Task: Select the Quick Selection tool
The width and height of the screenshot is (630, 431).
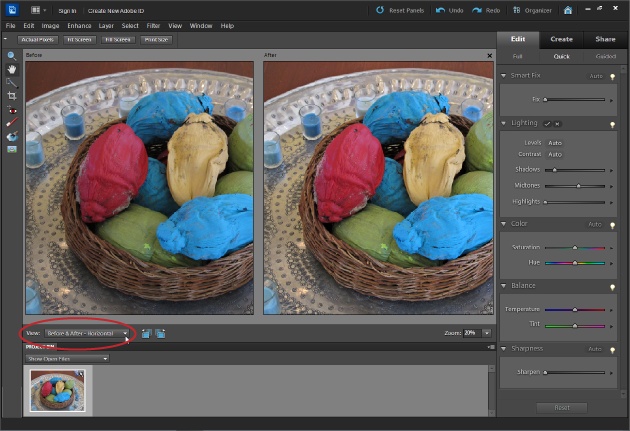Action: click(11, 82)
